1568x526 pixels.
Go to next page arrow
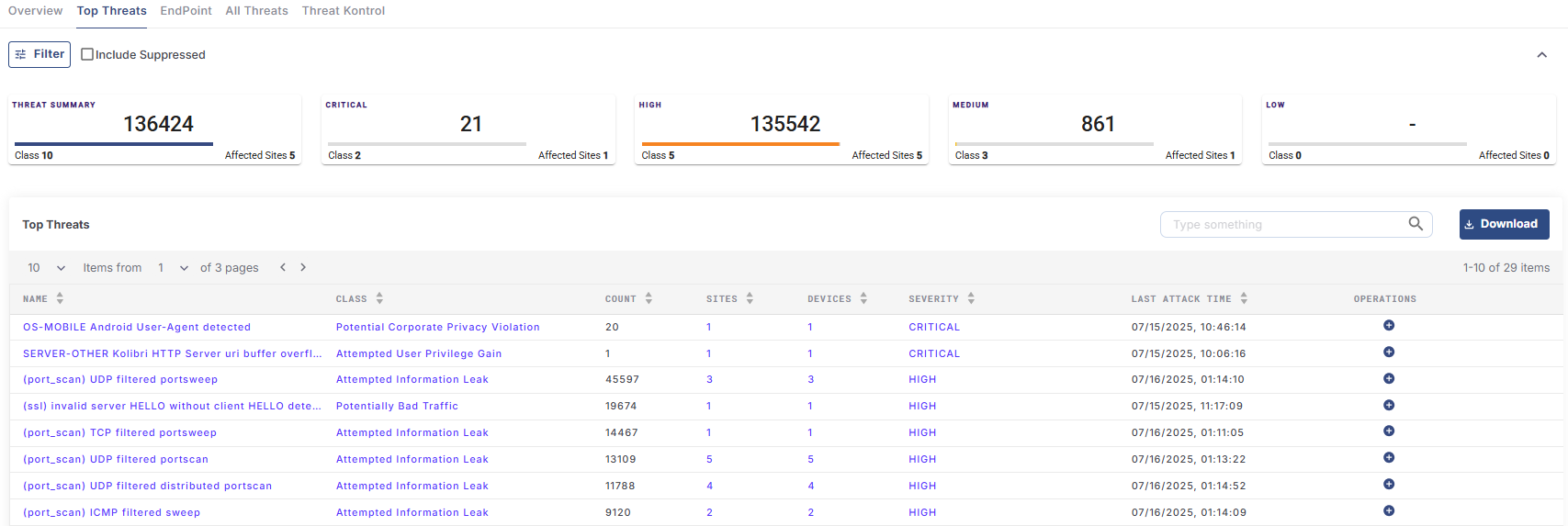click(x=303, y=267)
